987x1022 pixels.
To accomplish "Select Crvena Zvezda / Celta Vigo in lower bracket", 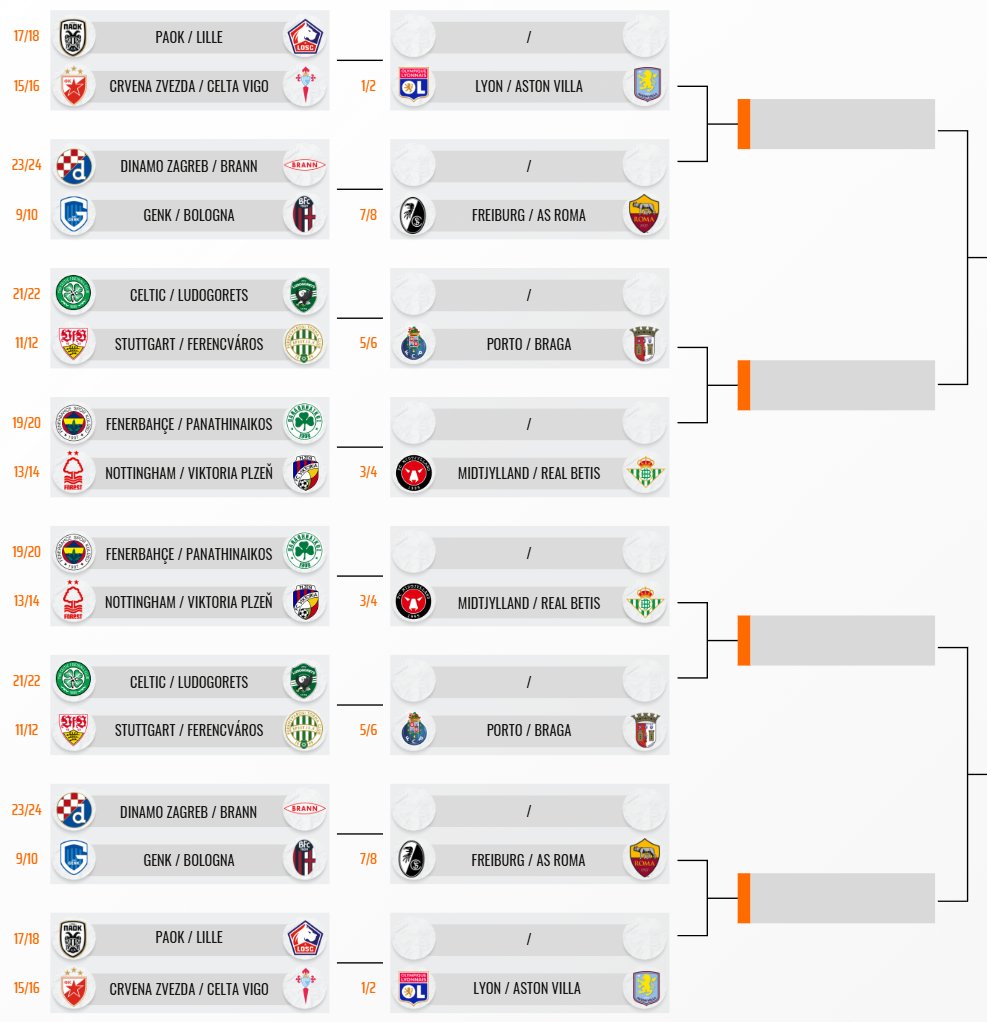I will tap(189, 989).
